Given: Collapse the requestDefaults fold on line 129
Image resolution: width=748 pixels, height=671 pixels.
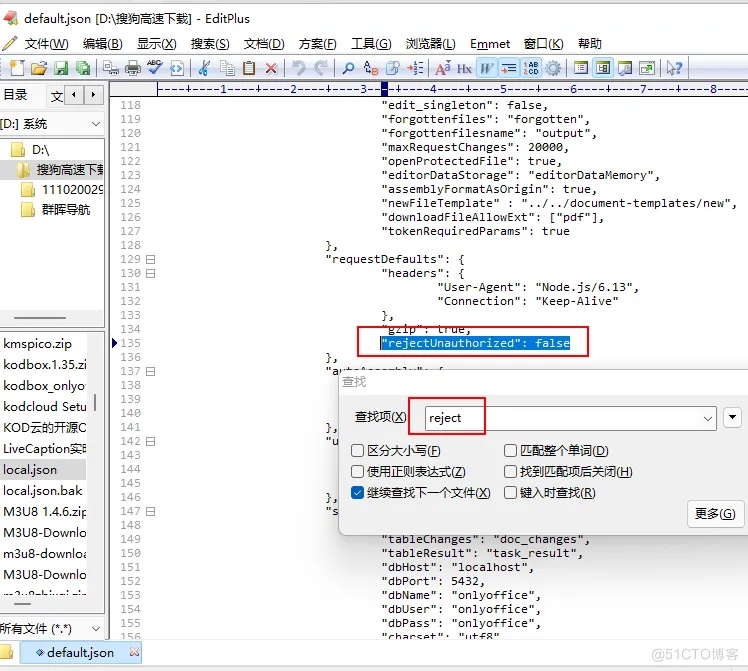Looking at the screenshot, I should [150, 259].
